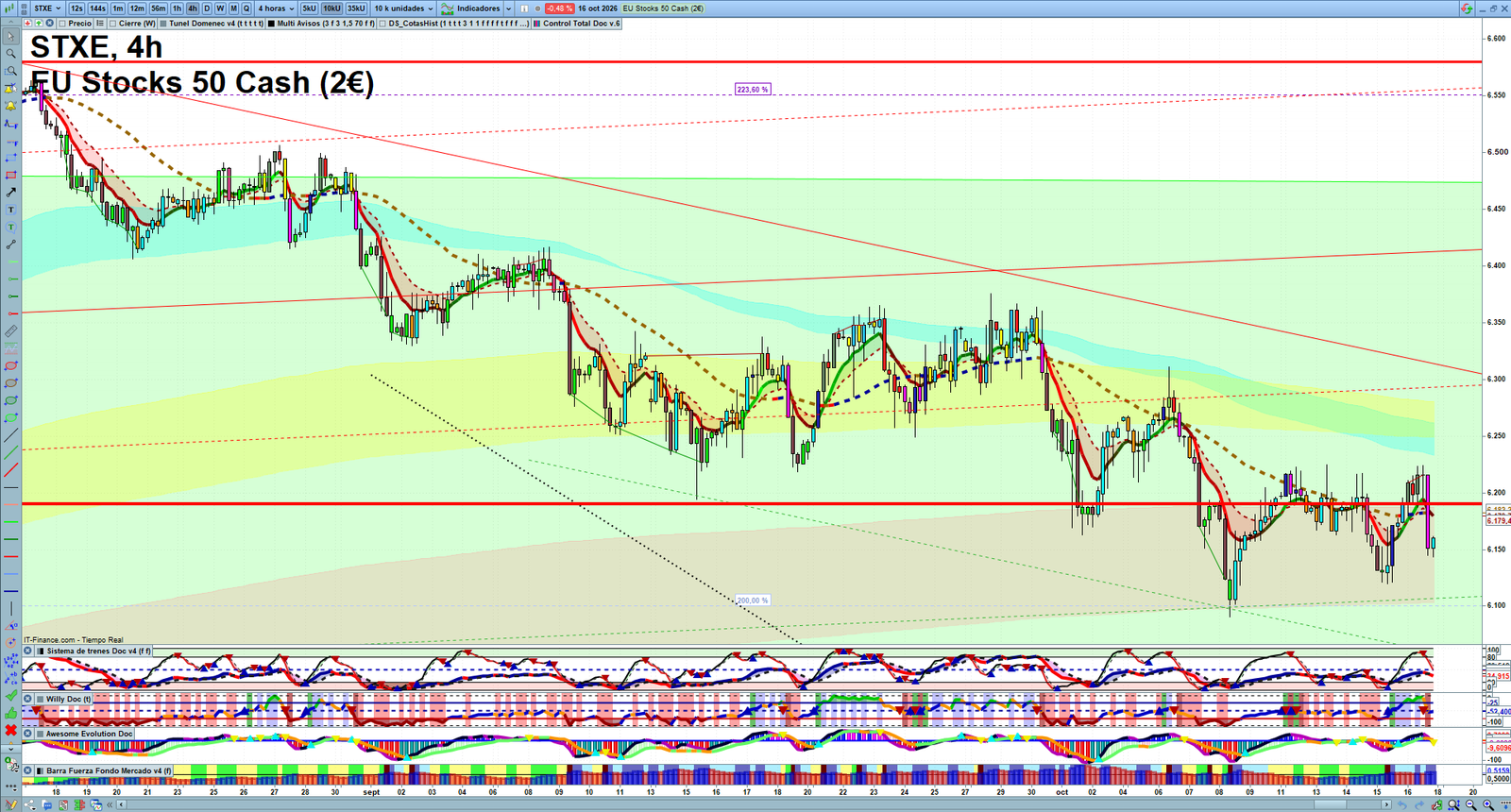Select the 5kU units button
Viewport: 1511px width, 812px height.
click(309, 8)
